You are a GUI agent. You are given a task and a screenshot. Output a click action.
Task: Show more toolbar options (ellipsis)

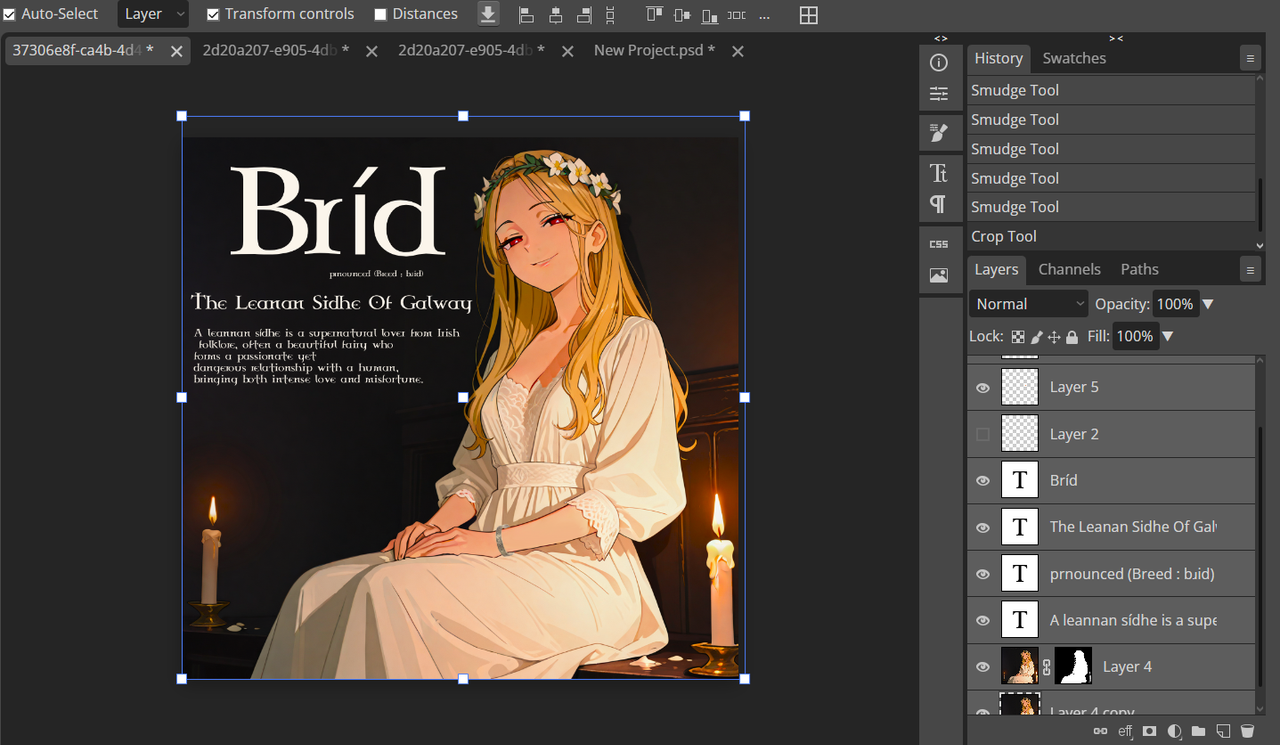pos(765,16)
